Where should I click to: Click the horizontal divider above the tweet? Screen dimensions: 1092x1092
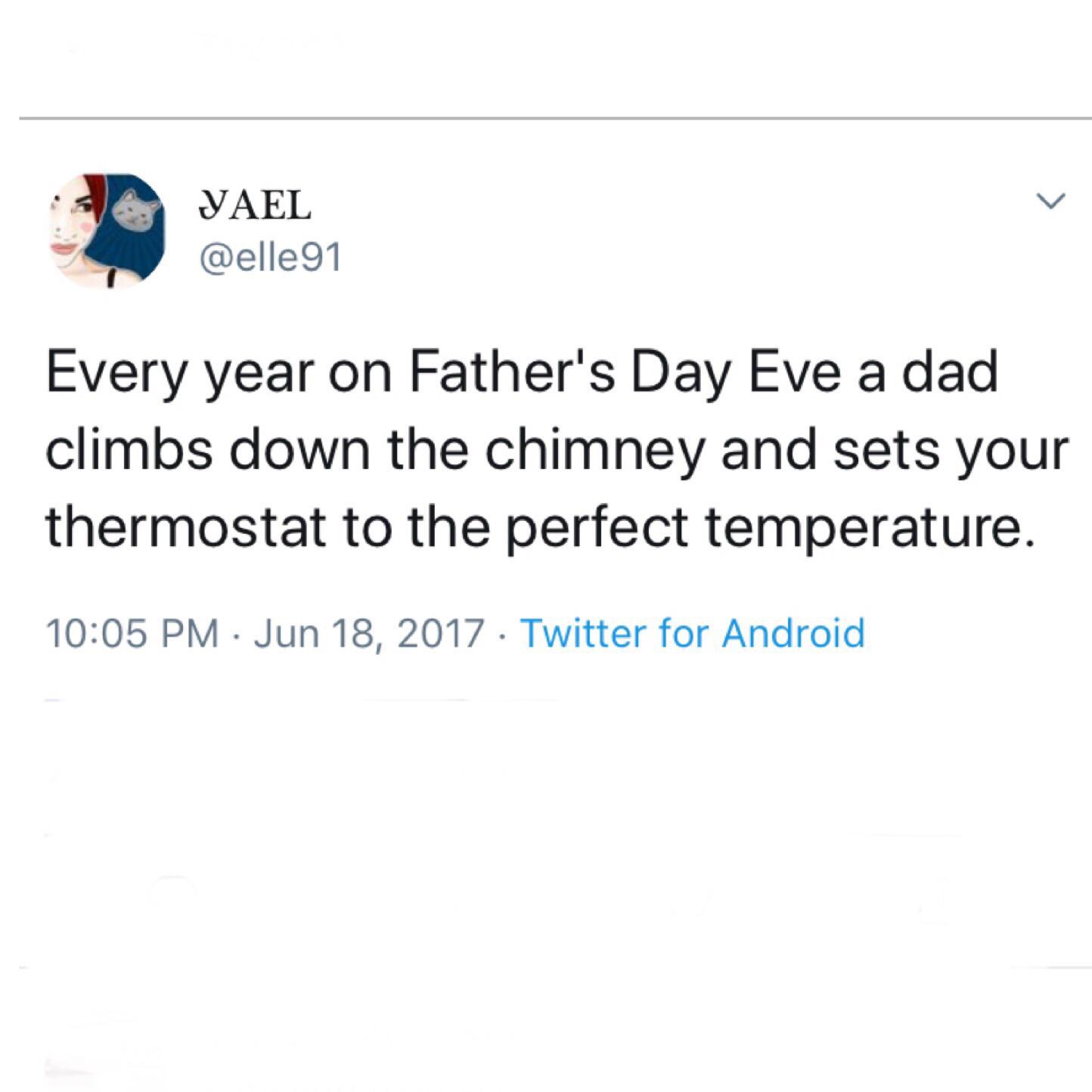[546, 116]
